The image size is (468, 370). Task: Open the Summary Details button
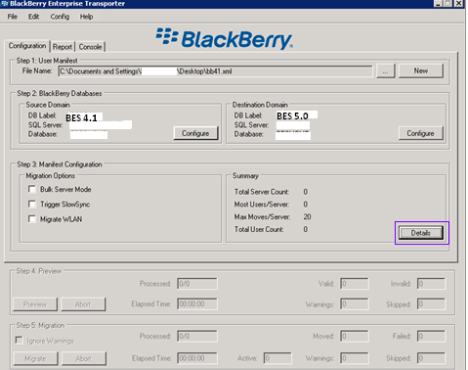click(421, 233)
